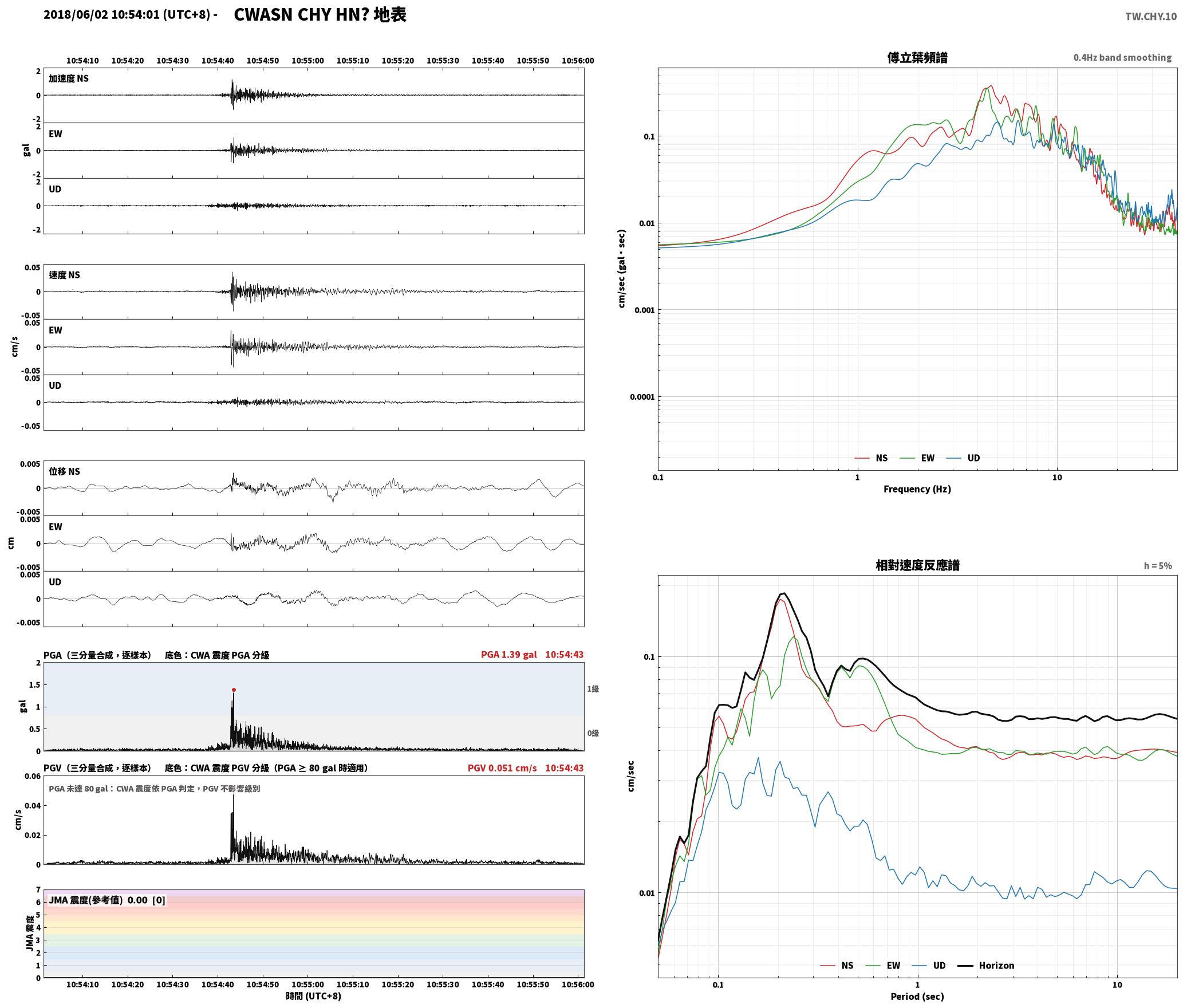This screenshot has width=1183, height=1008.
Task: Click the 位移 NS trace label
Action: point(64,471)
